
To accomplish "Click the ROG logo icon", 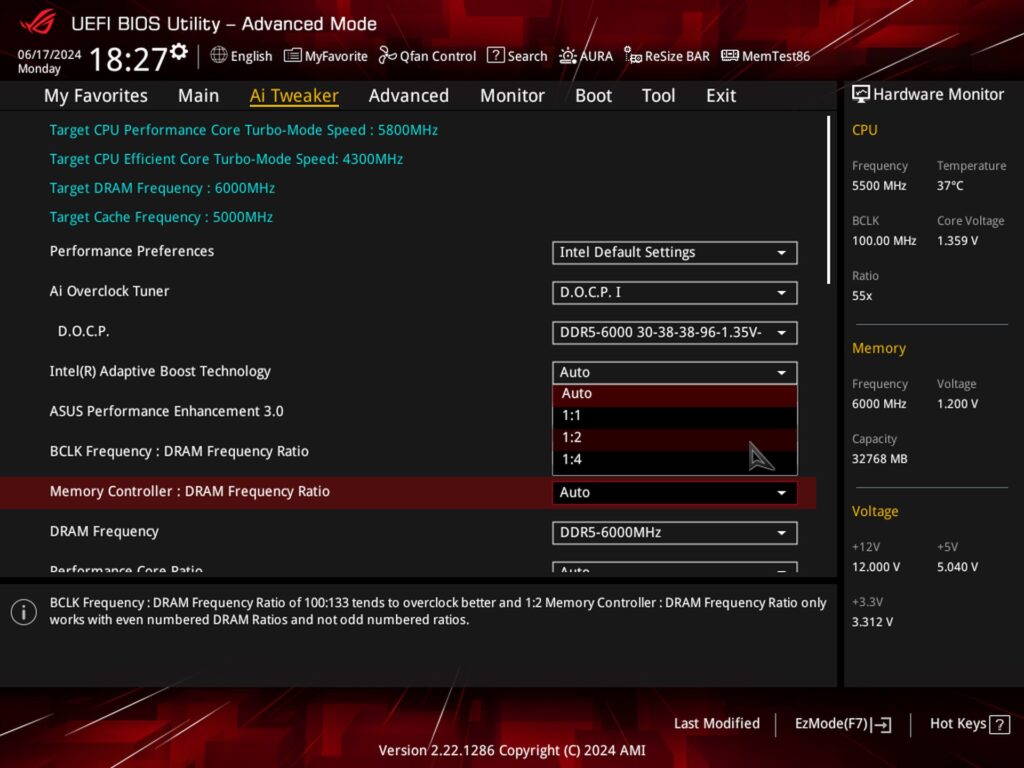I will [37, 23].
